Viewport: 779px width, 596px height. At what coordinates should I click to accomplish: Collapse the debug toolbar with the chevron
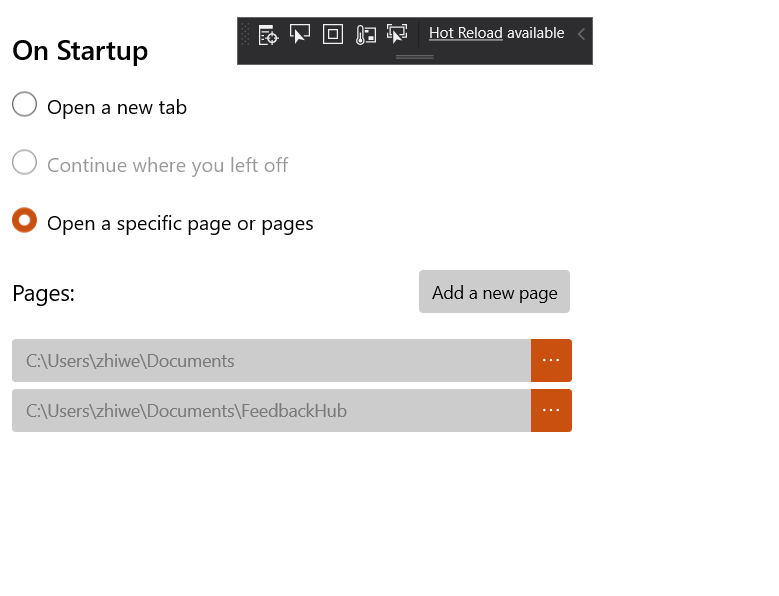tap(581, 34)
